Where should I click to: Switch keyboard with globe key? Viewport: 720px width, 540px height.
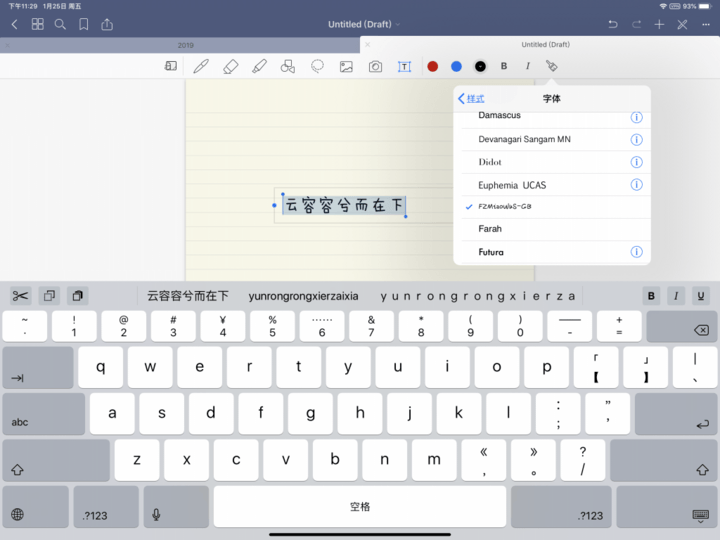35,506
